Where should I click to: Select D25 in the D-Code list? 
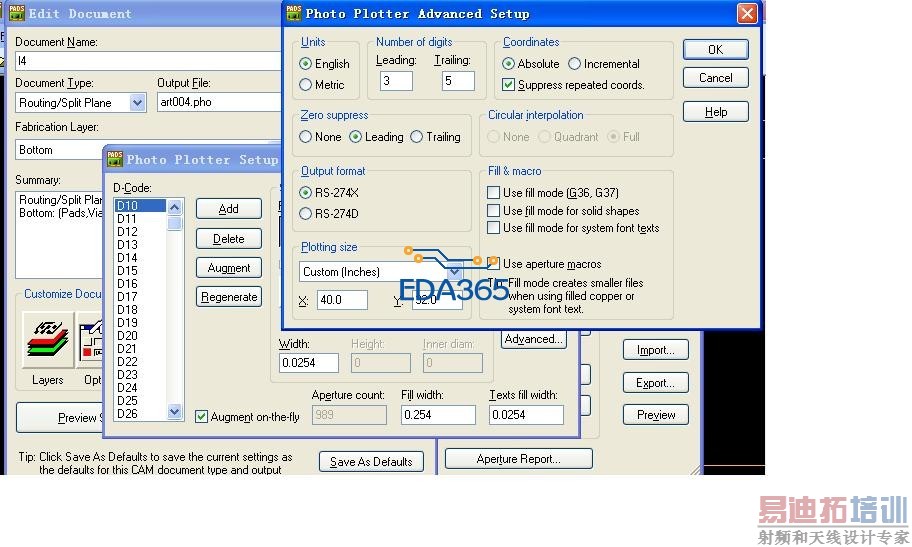[x=140, y=400]
